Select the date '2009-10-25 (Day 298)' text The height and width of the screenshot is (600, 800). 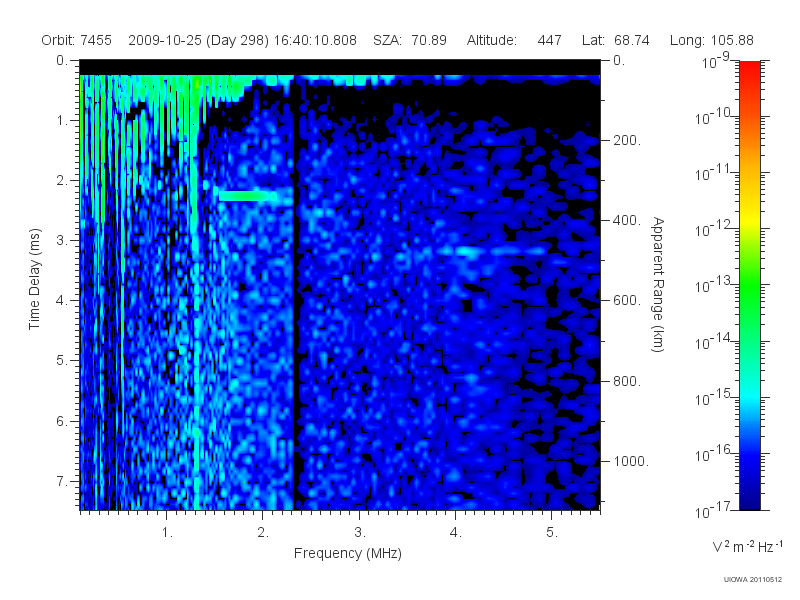point(198,40)
